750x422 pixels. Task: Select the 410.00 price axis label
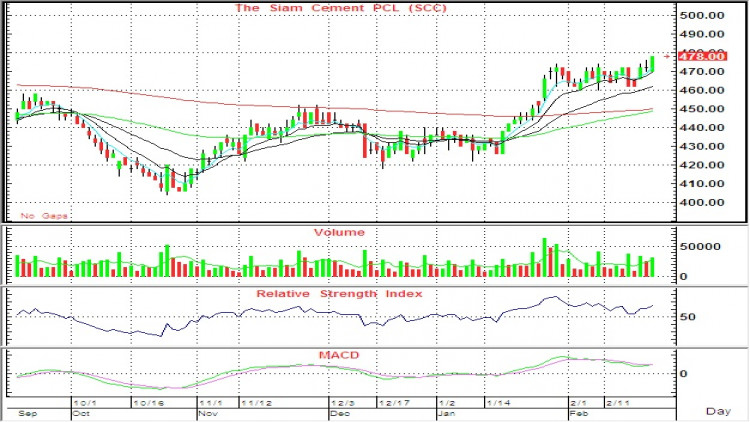pos(702,183)
